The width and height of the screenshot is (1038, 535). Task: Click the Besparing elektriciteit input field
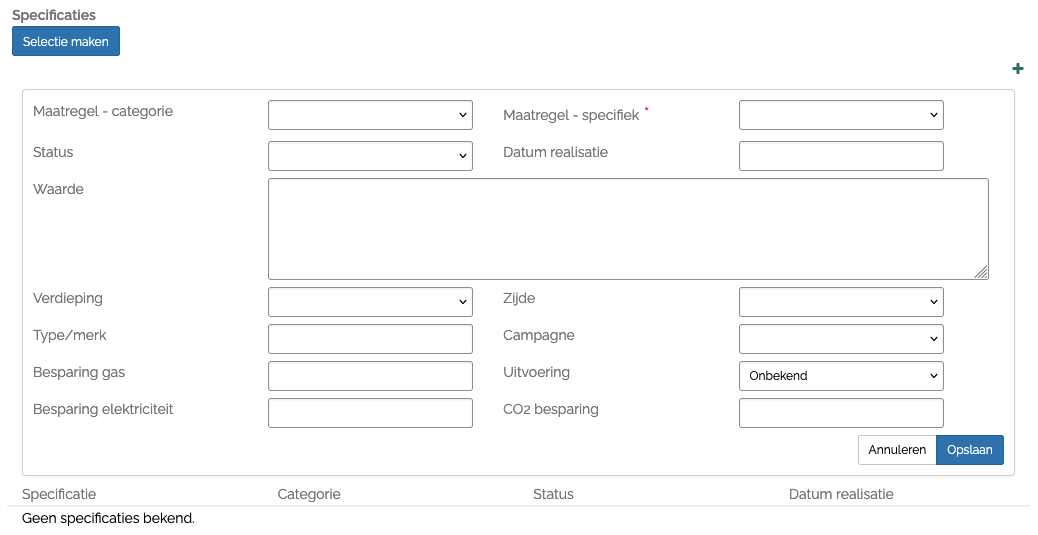pos(370,413)
